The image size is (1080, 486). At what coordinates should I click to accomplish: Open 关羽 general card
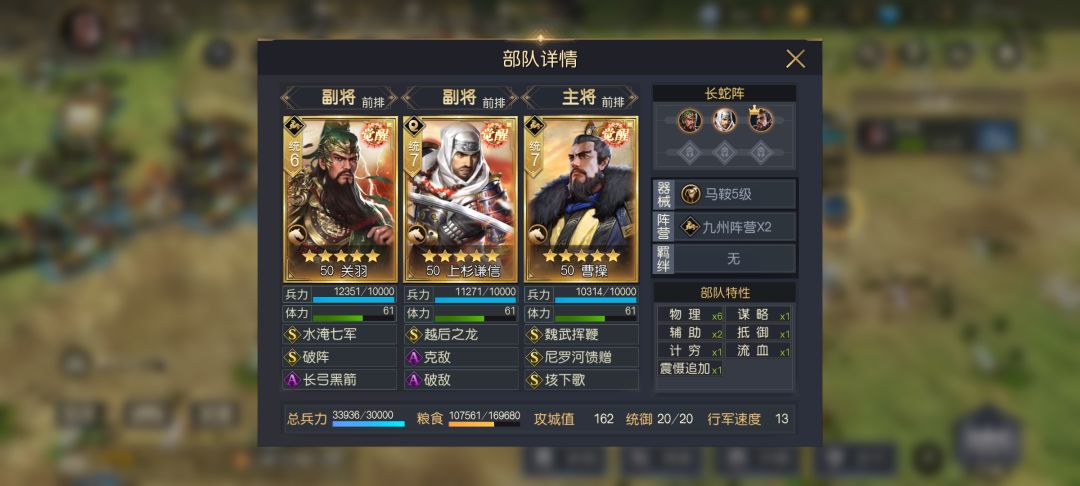340,198
